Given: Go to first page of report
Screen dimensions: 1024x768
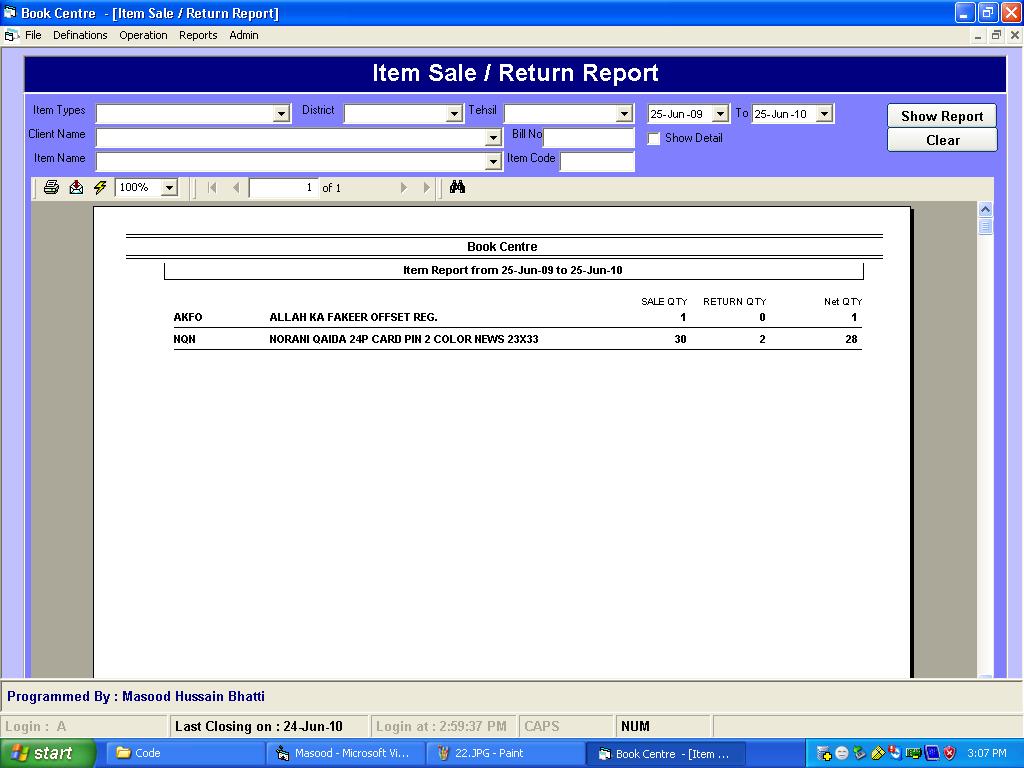Looking at the screenshot, I should [x=212, y=188].
